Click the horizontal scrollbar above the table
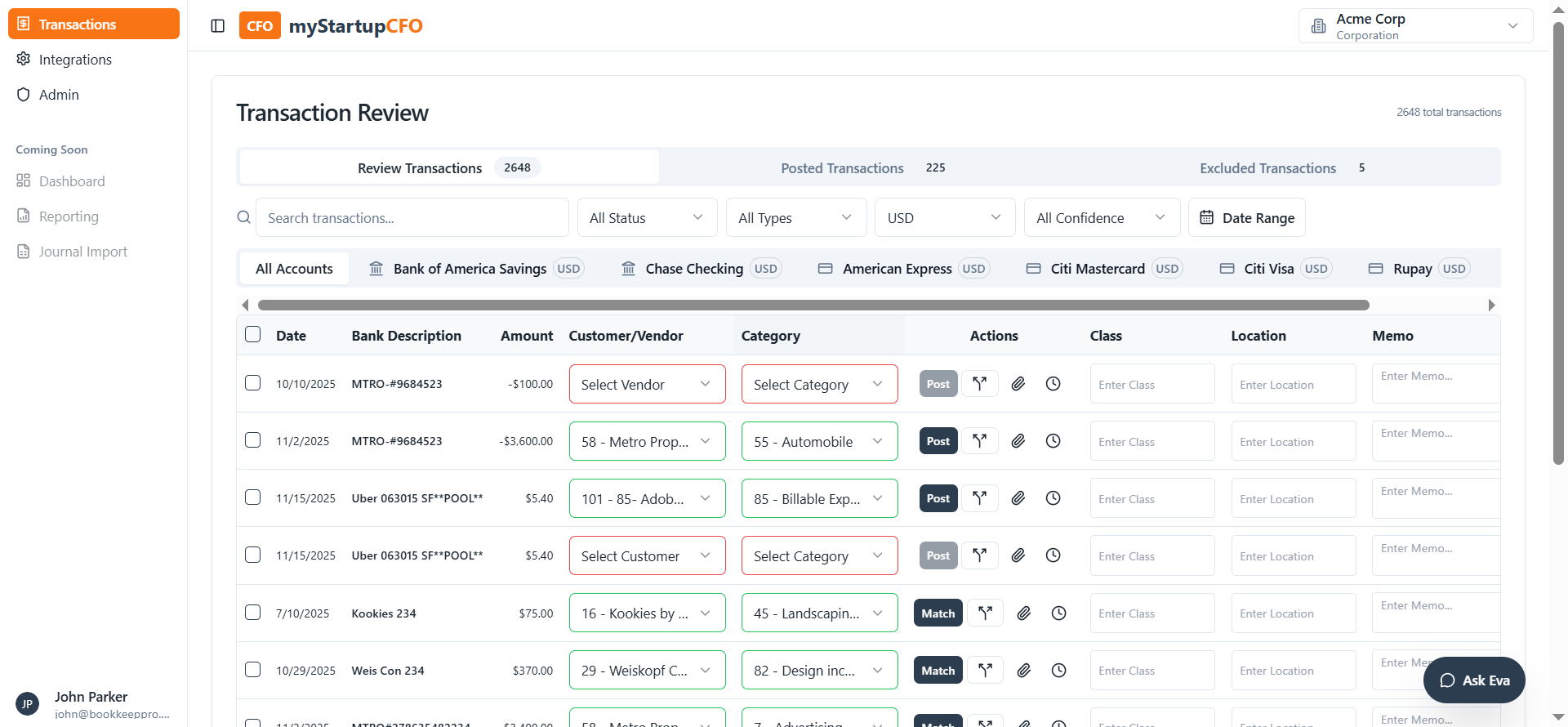 tap(813, 306)
